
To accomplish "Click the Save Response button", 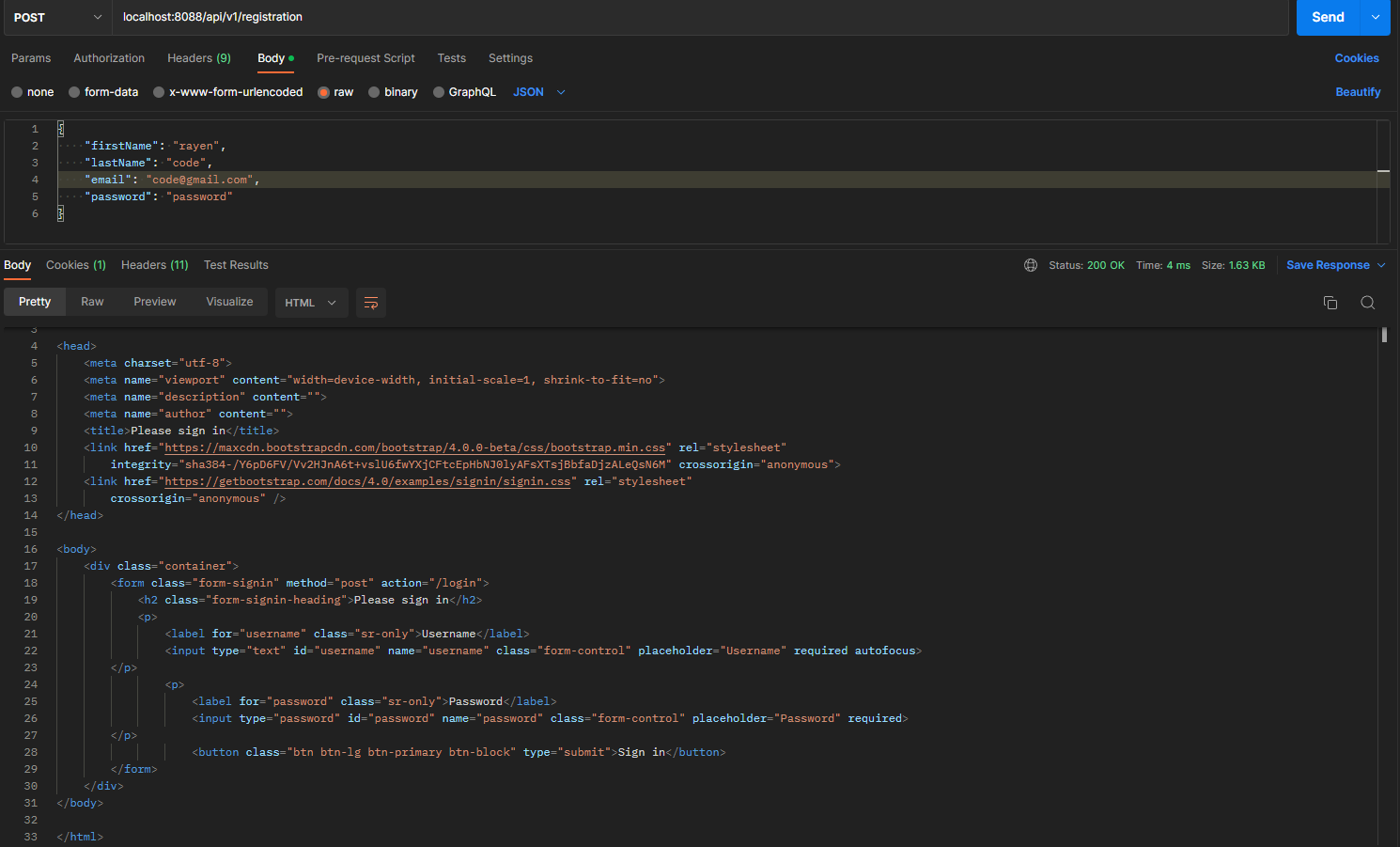I will pos(1328,265).
